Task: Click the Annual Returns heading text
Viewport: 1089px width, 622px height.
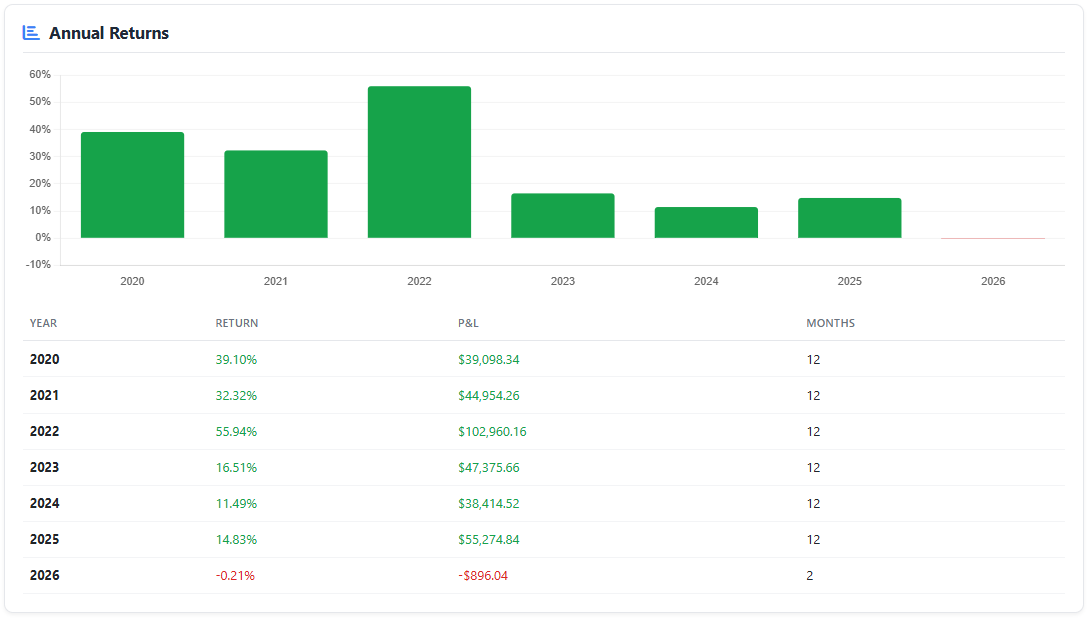Action: [x=109, y=33]
